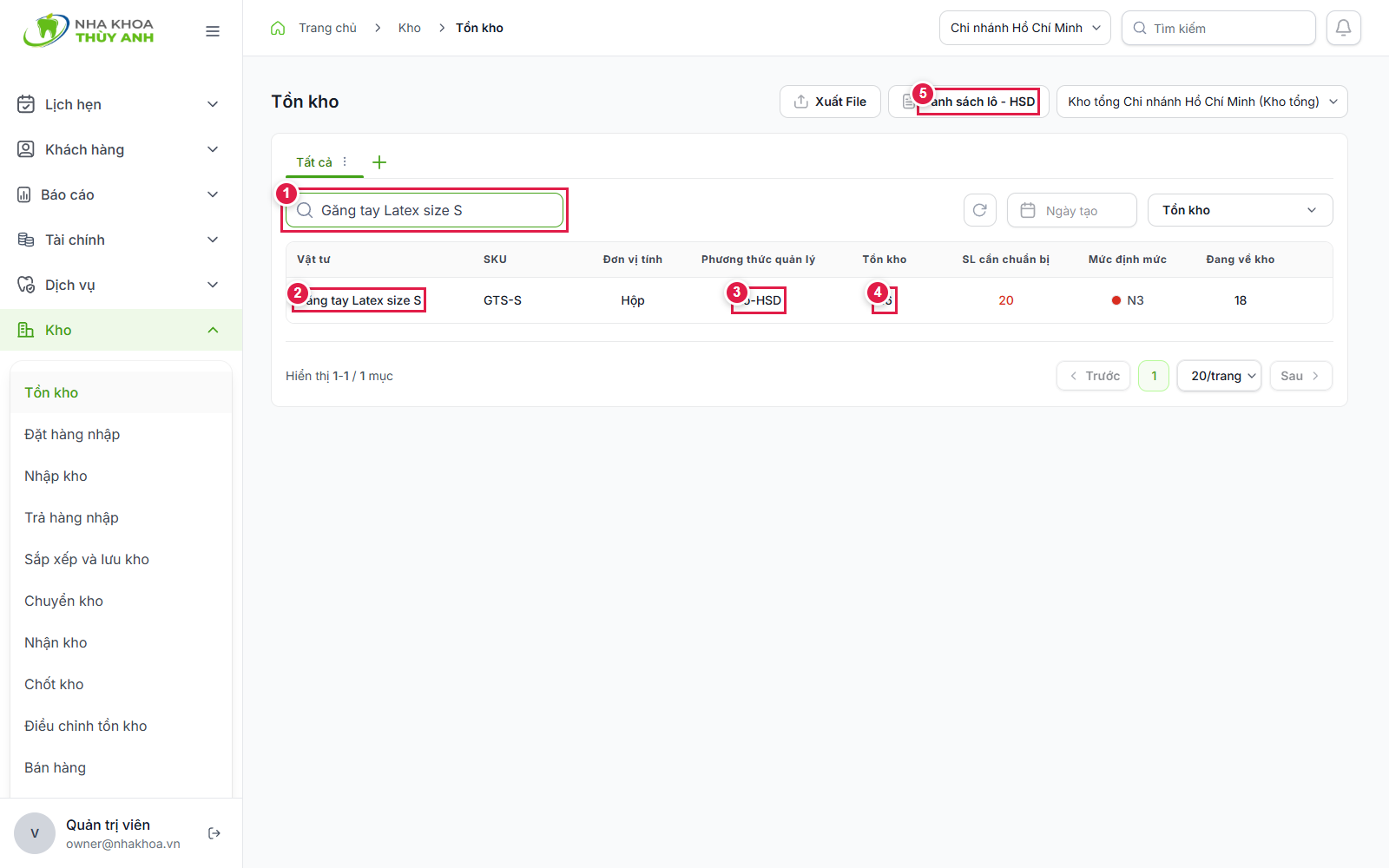Click the Xuất File button
Screen dimensions: 1389x868
tap(830, 102)
